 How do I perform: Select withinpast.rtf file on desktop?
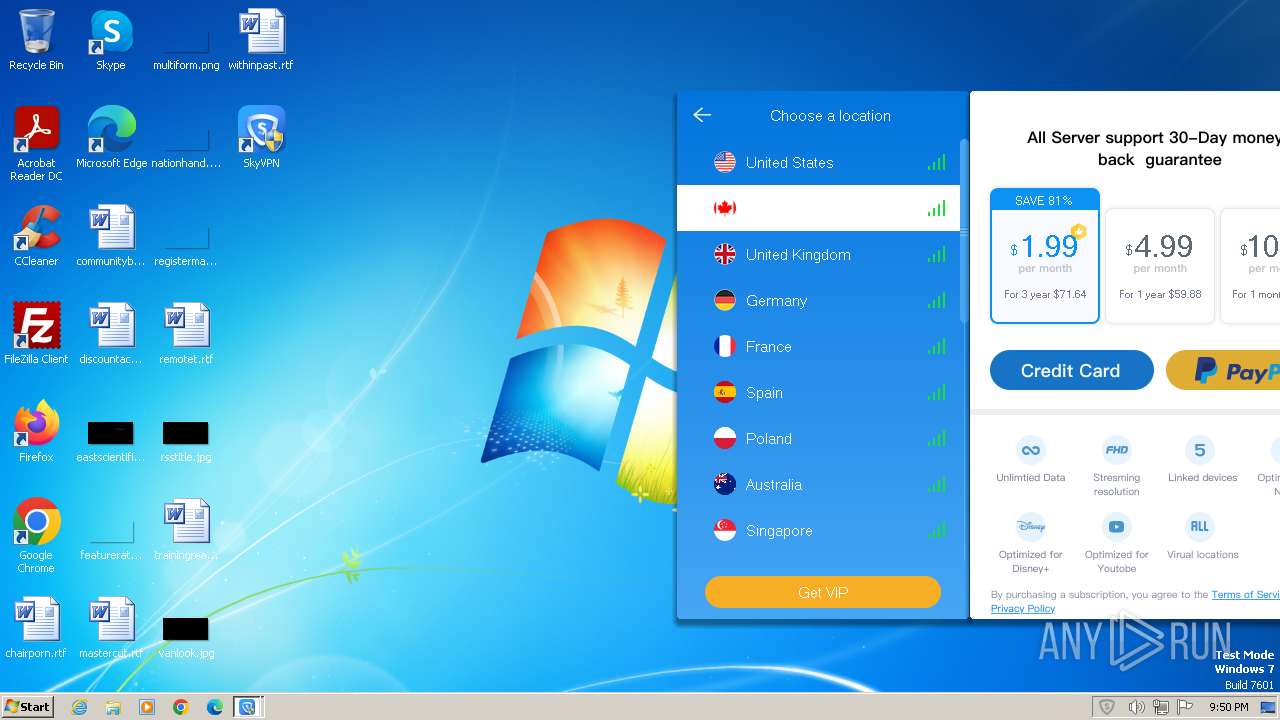click(261, 40)
